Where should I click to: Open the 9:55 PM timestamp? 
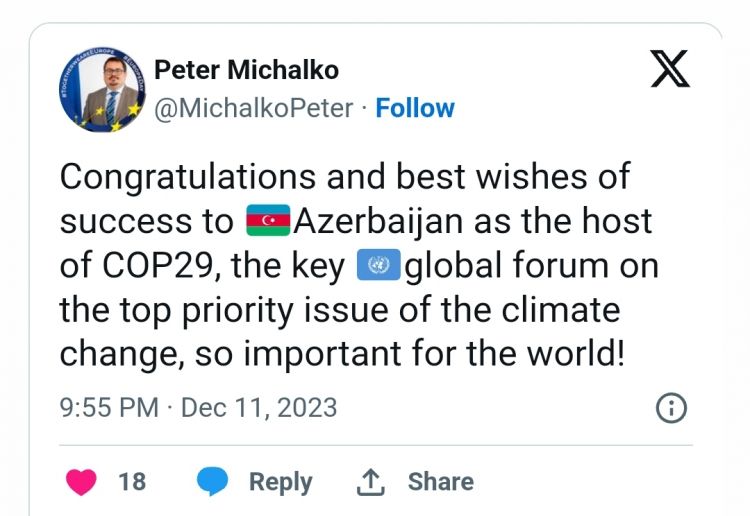pos(109,408)
